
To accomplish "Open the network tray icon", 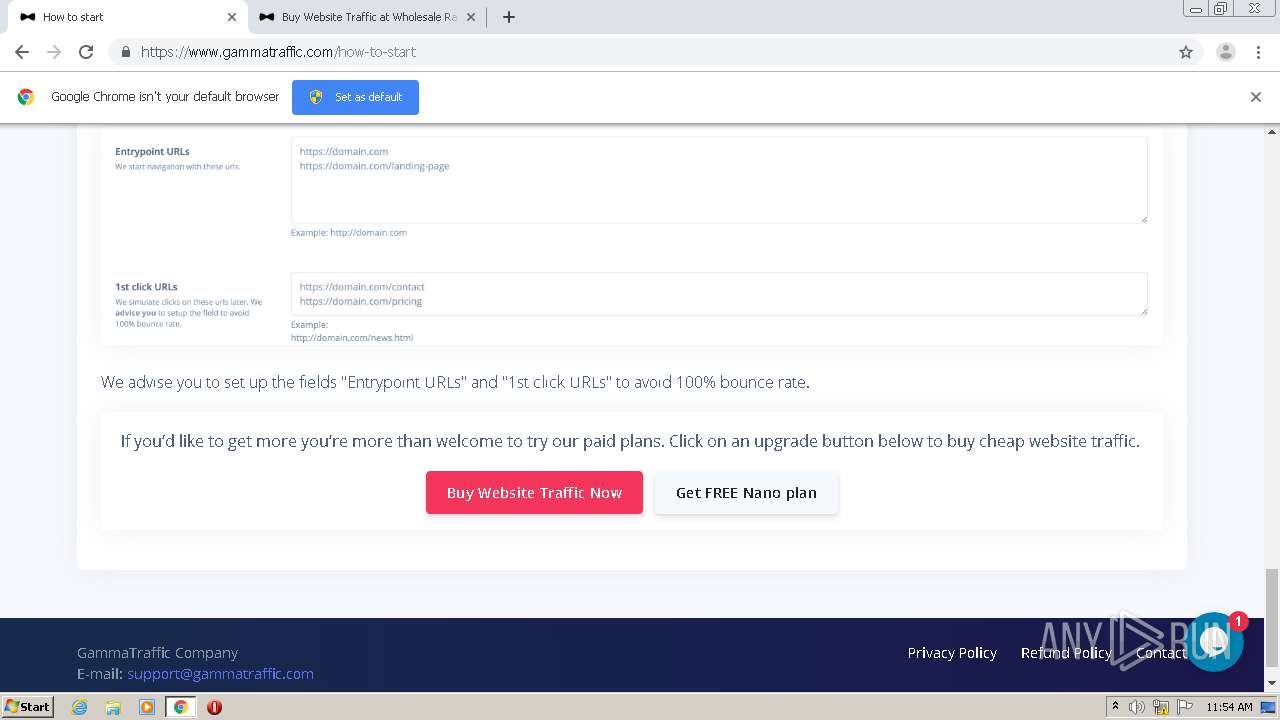I will [1161, 707].
